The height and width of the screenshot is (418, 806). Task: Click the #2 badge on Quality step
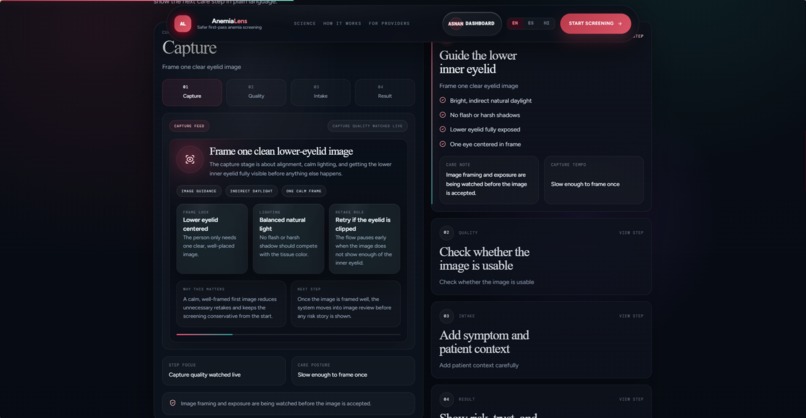coord(446,232)
